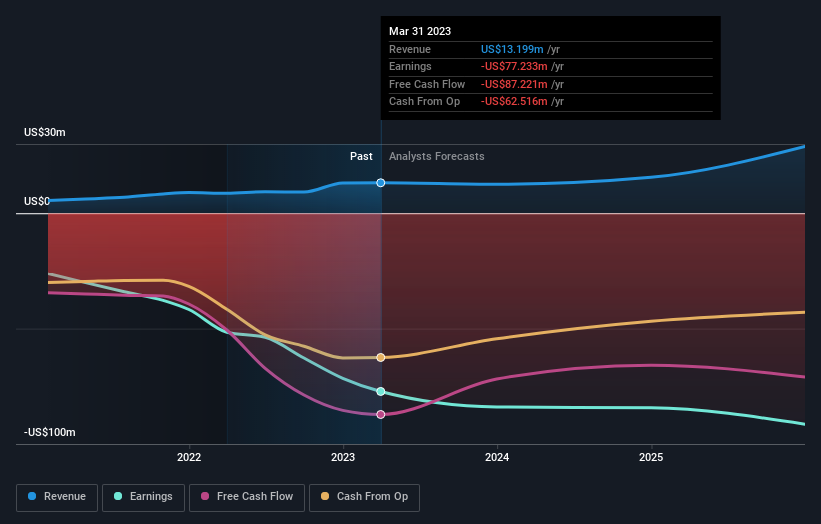This screenshot has height=524, width=821.
Task: Click the Free Cash Flow label in tooltip
Action: click(x=427, y=84)
